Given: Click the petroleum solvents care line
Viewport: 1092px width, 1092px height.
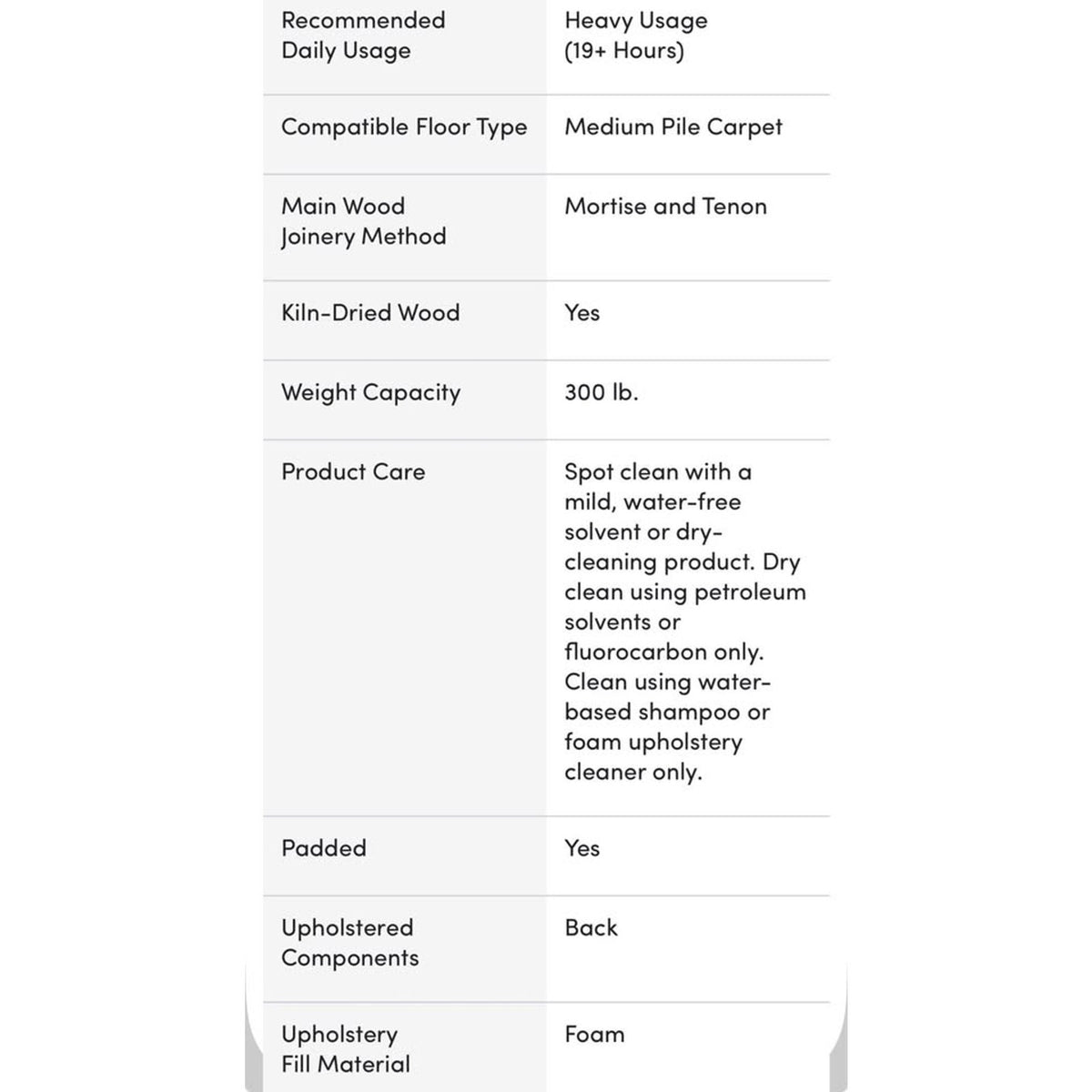Looking at the screenshot, I should coord(685,607).
